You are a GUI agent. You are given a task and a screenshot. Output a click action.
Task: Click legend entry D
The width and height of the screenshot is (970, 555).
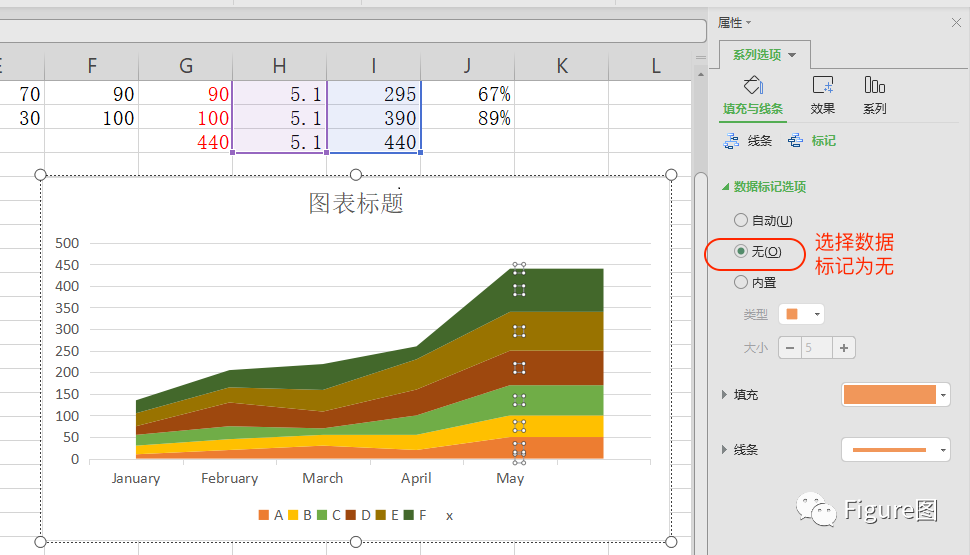pos(358,515)
